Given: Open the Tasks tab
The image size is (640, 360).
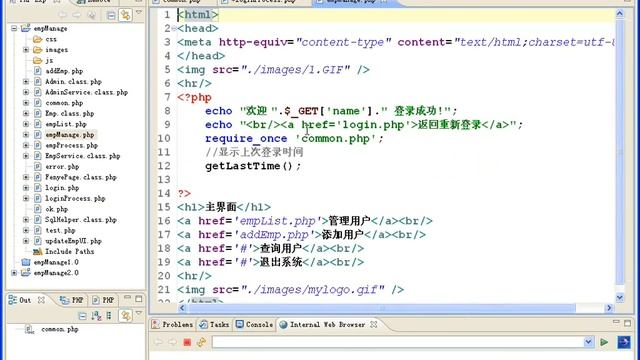Looking at the screenshot, I should click(214, 324).
